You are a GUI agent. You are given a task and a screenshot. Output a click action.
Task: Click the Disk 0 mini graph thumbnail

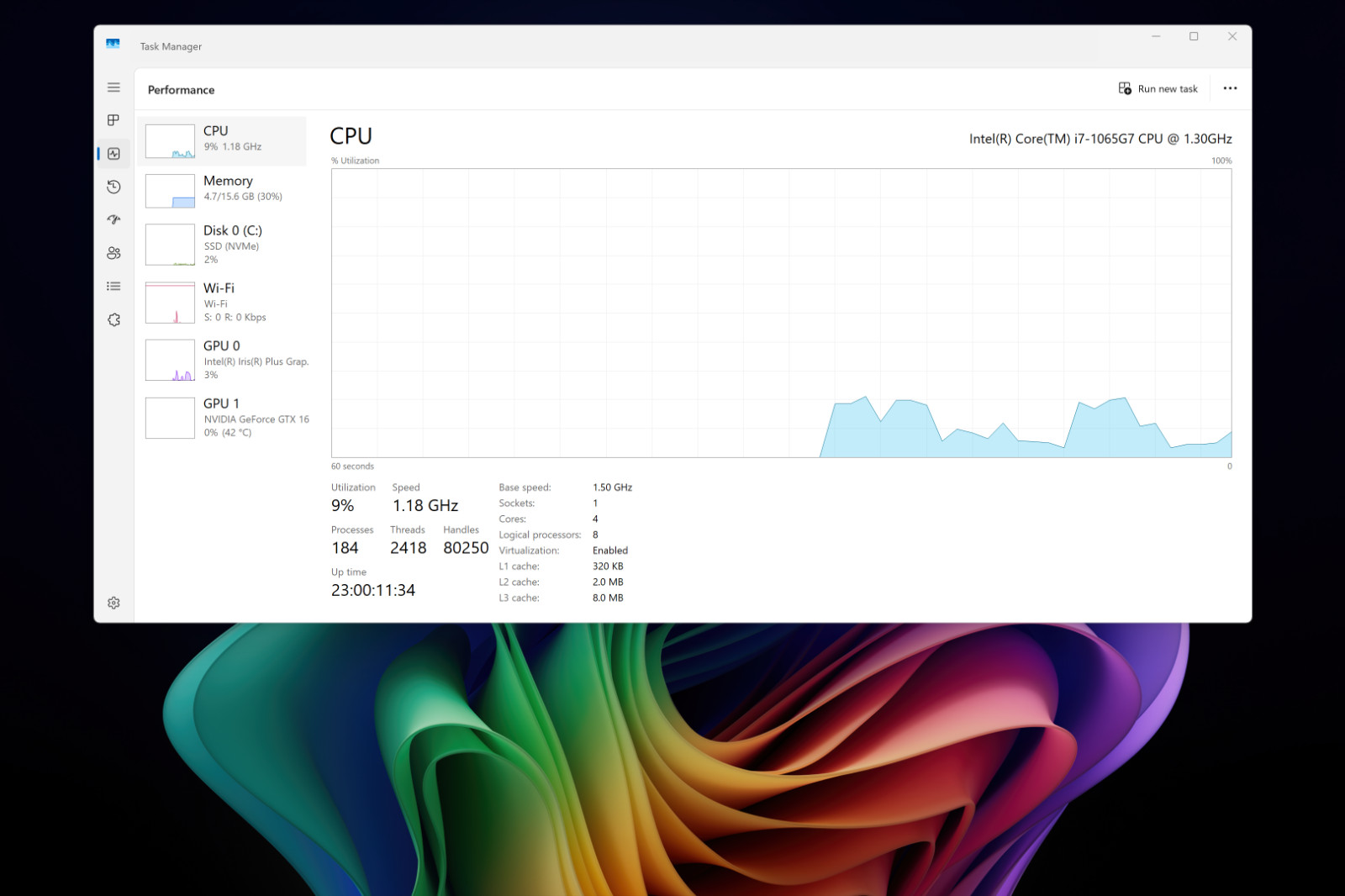(170, 245)
